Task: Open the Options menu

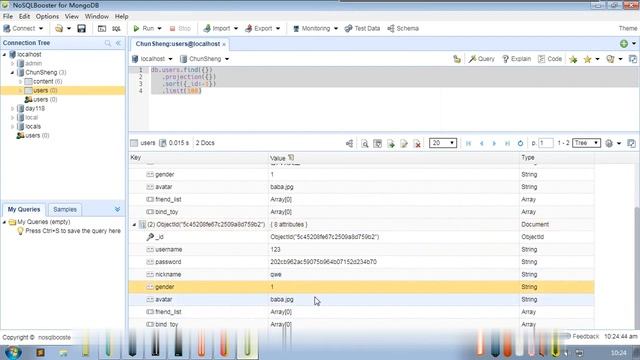Action: 47,16
